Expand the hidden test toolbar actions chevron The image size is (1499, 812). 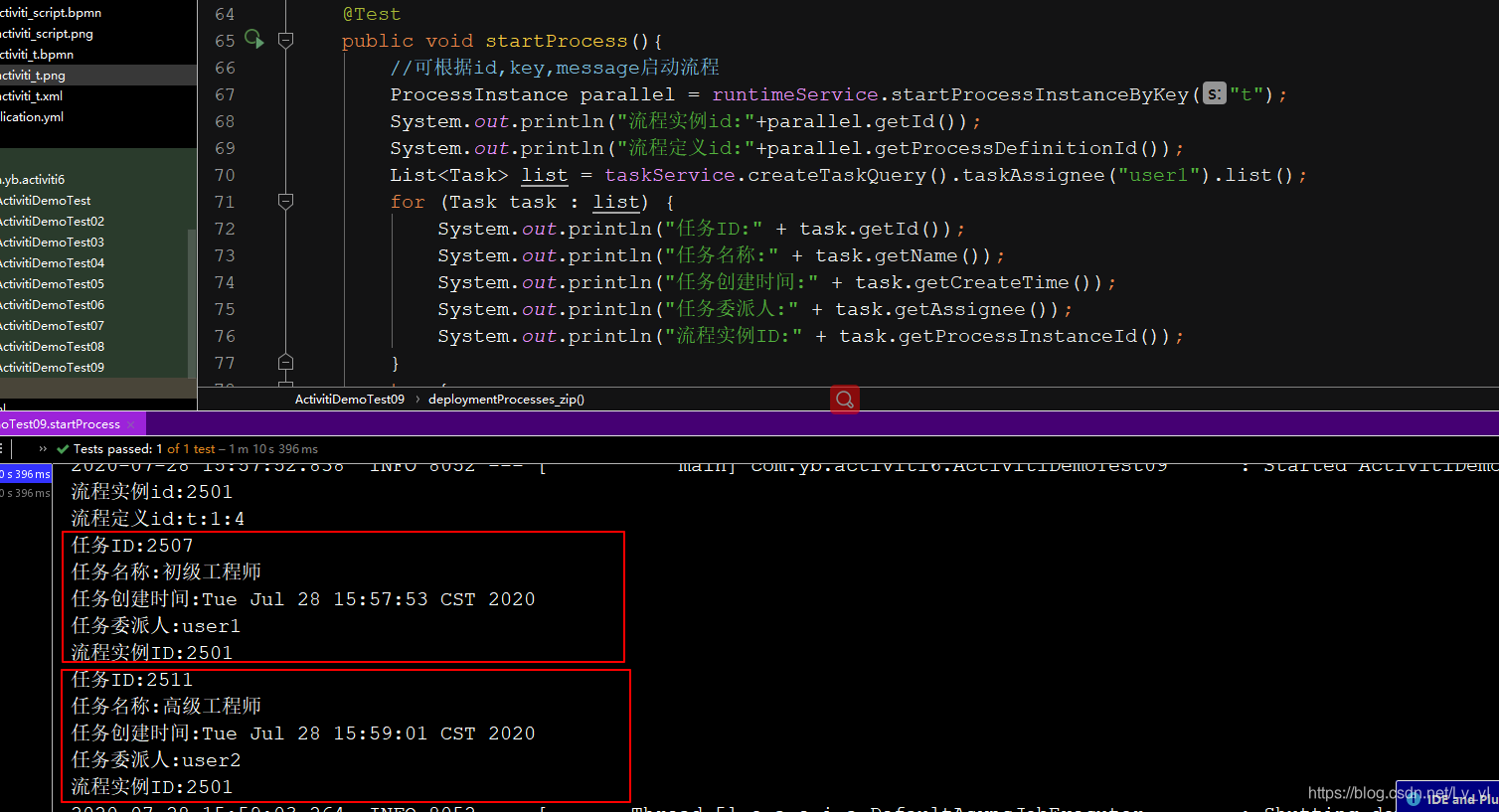(43, 449)
